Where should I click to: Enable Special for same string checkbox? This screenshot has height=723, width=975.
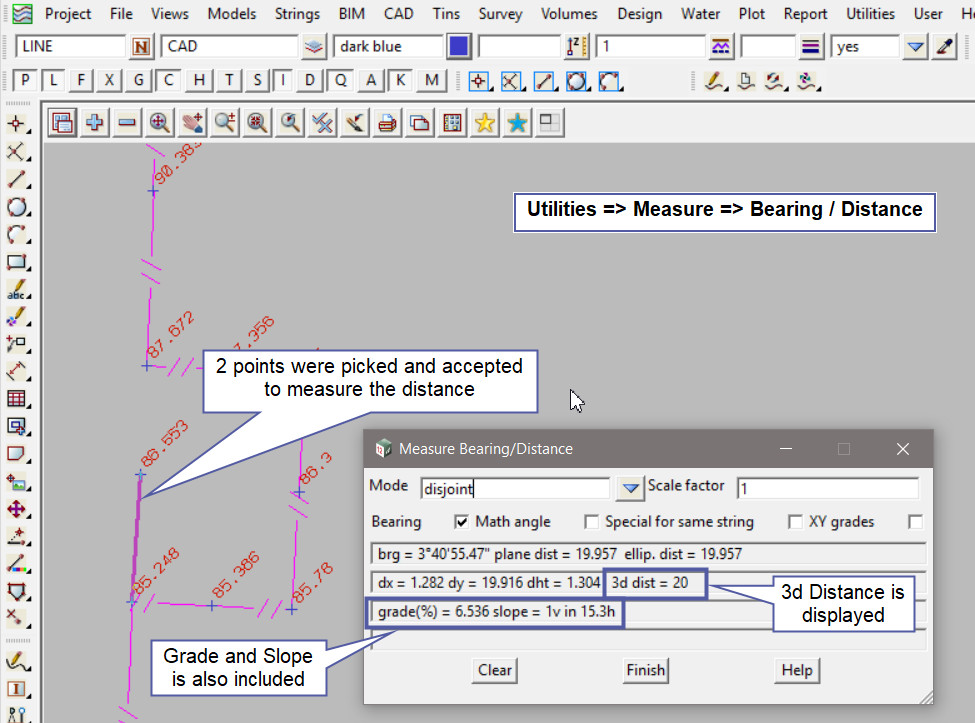tap(591, 521)
